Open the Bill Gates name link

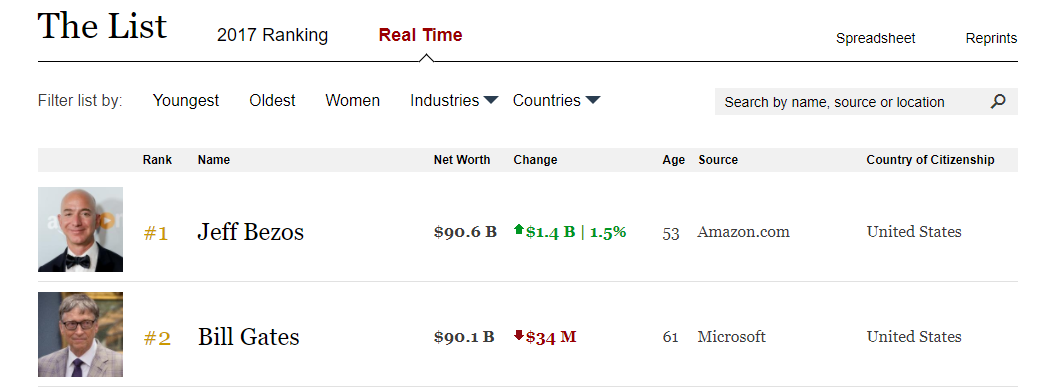click(x=249, y=336)
